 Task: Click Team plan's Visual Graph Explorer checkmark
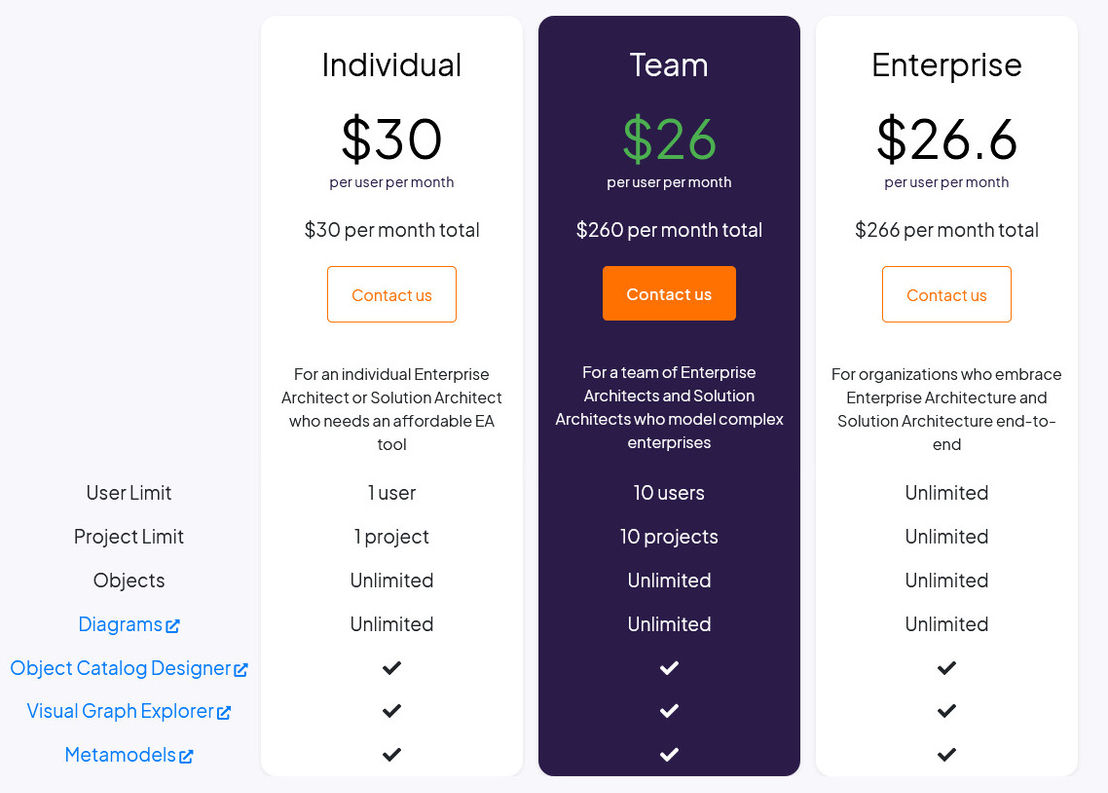669,711
